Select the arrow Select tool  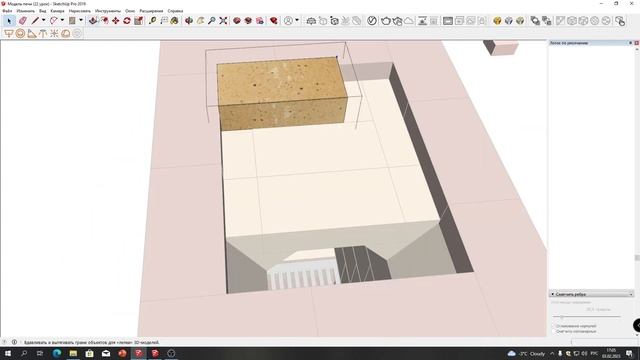point(9,20)
